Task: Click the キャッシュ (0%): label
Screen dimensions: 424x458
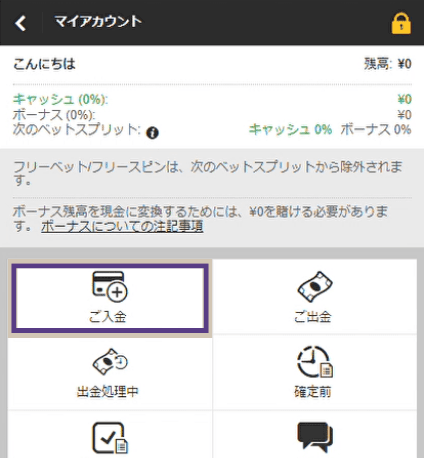Action: [x=61, y=99]
